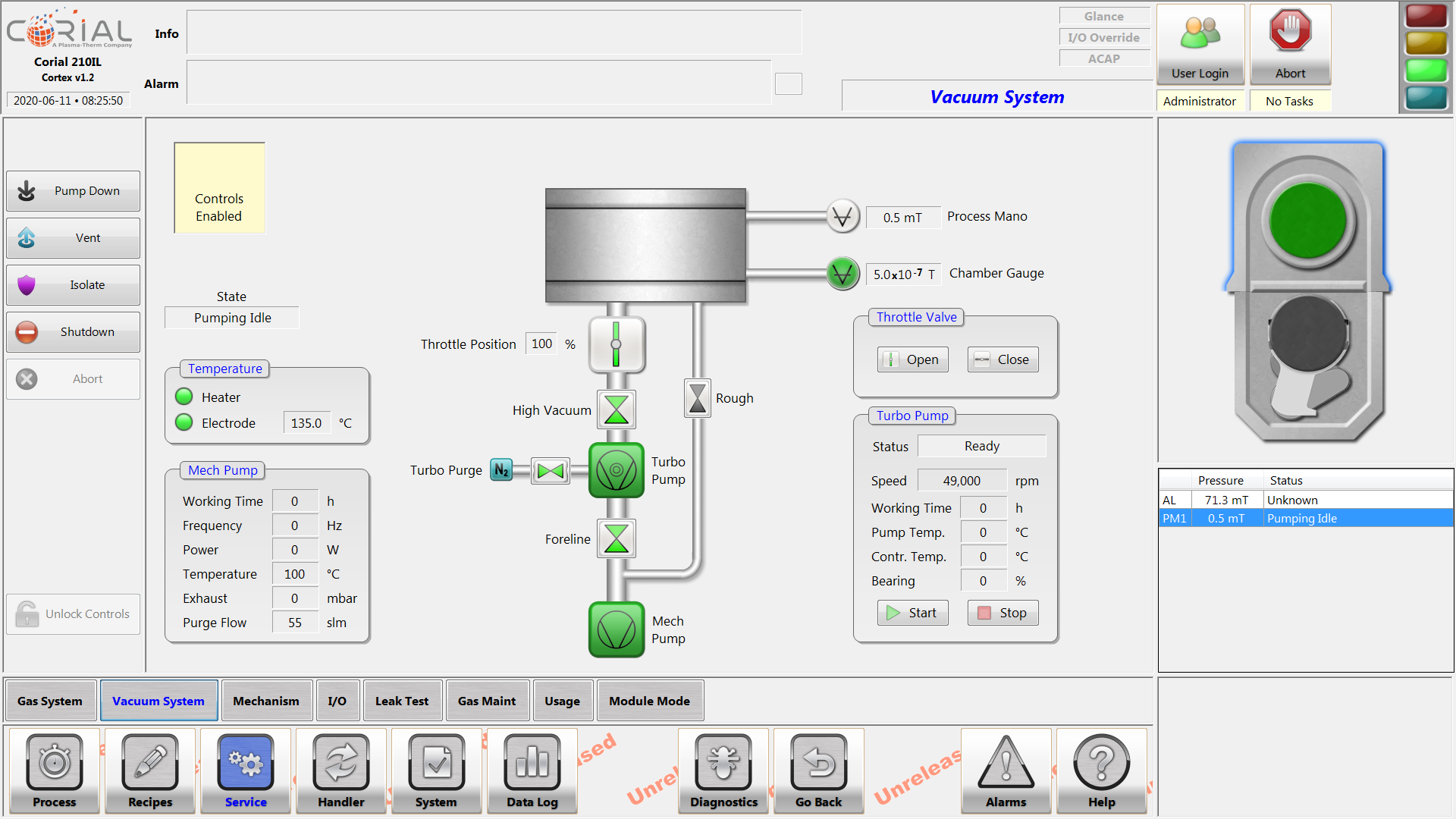Click the small box beside Alarm field

(x=789, y=83)
